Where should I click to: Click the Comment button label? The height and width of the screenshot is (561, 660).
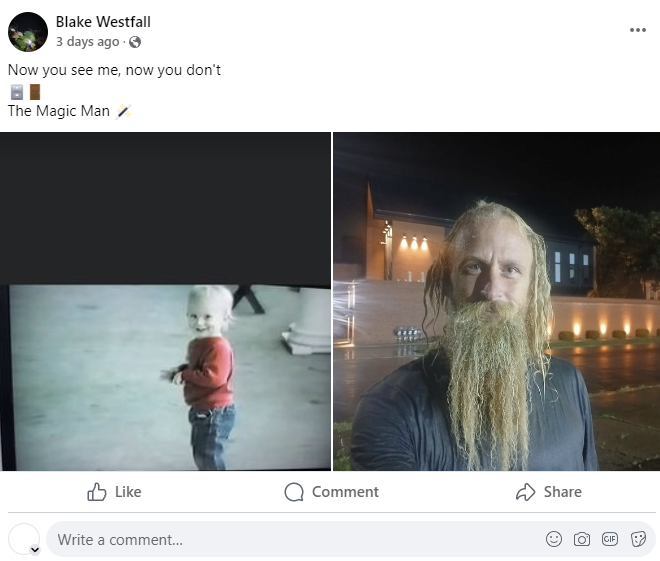(x=345, y=492)
